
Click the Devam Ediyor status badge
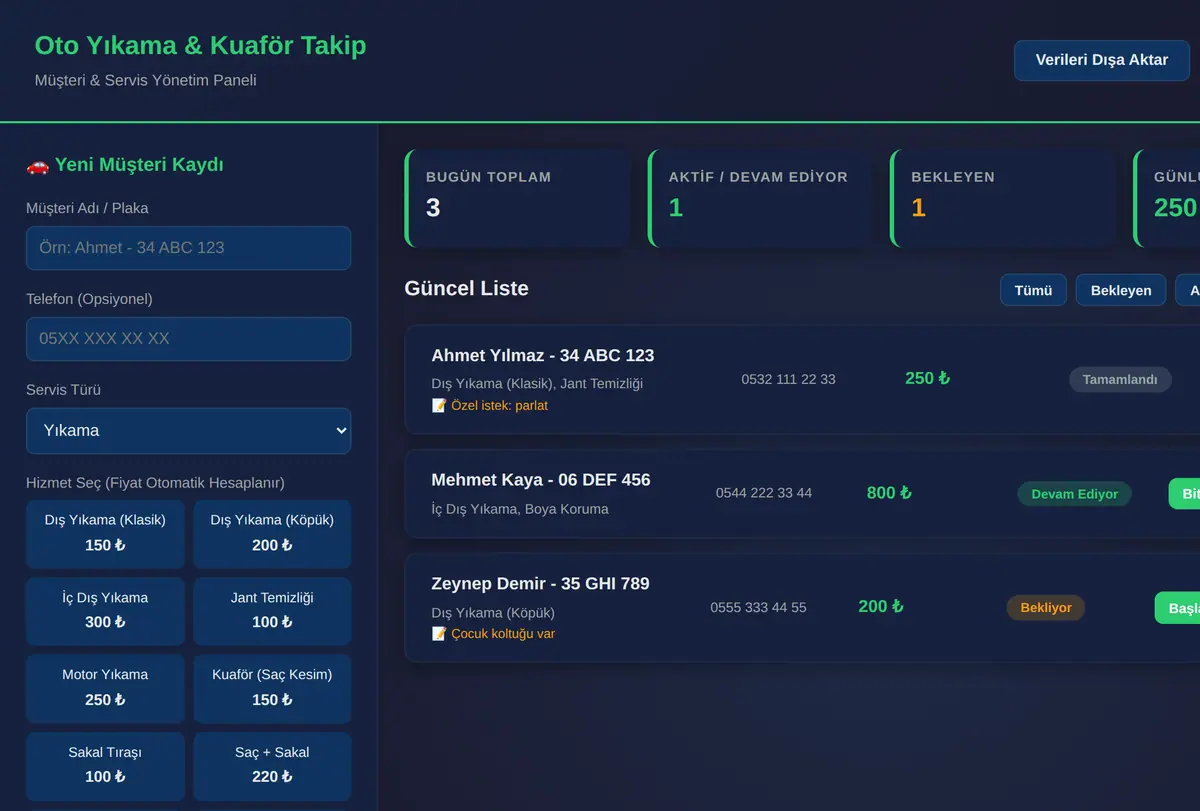point(1075,494)
